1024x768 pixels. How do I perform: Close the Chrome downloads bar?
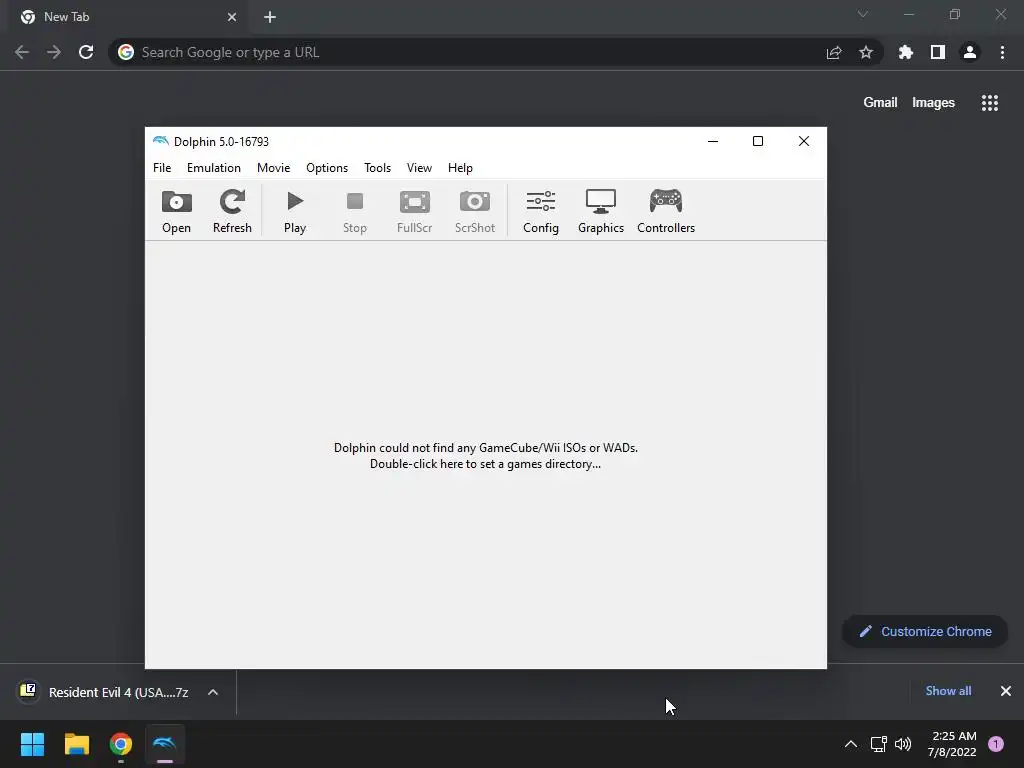pyautogui.click(x=1006, y=691)
